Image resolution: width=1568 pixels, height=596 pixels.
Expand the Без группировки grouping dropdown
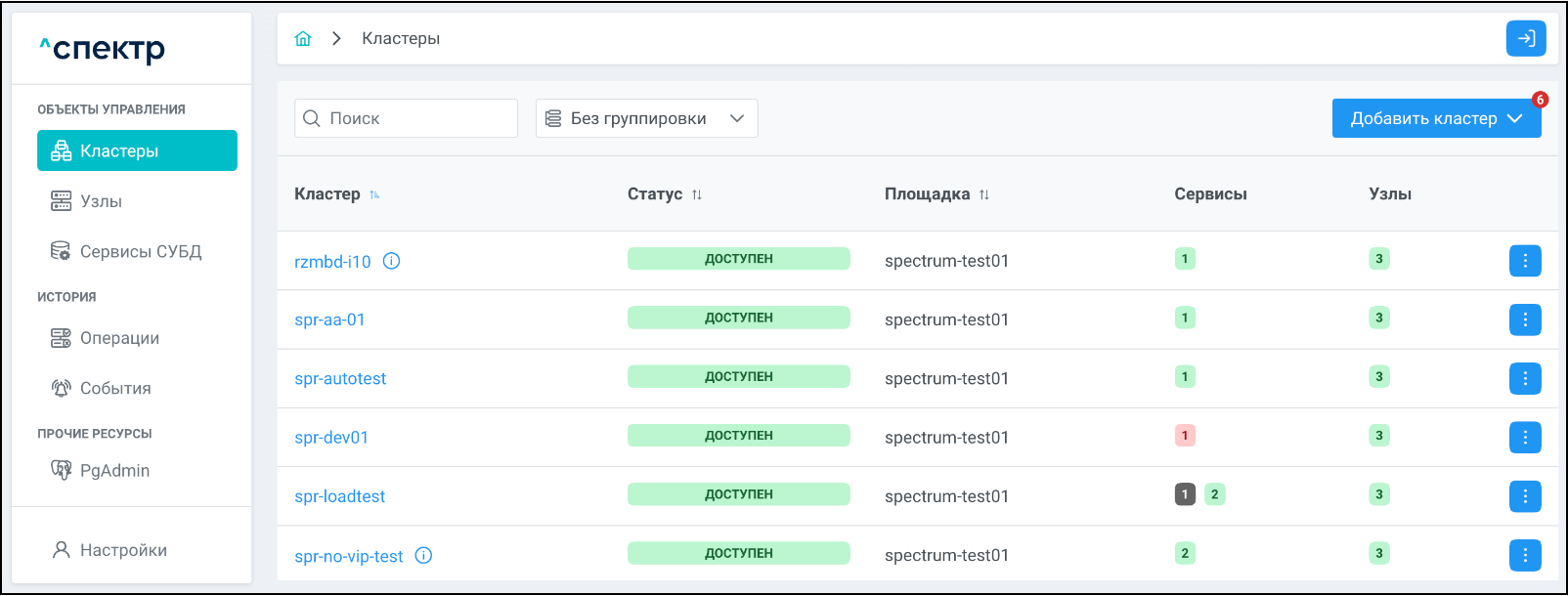click(x=646, y=118)
